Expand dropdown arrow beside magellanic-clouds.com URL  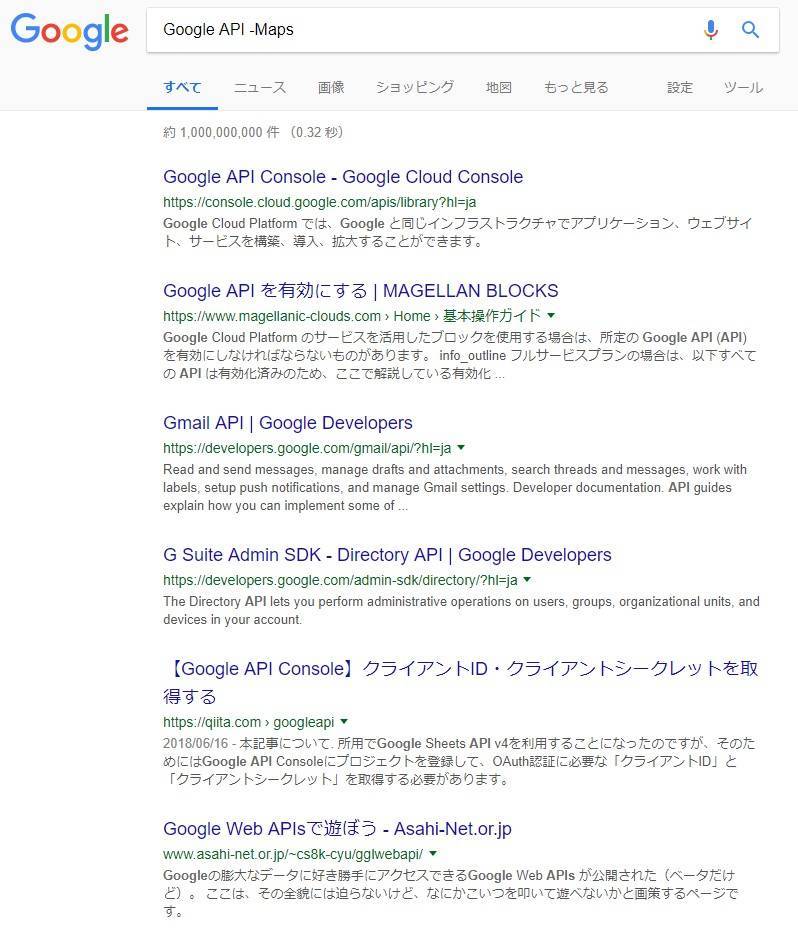point(551,315)
